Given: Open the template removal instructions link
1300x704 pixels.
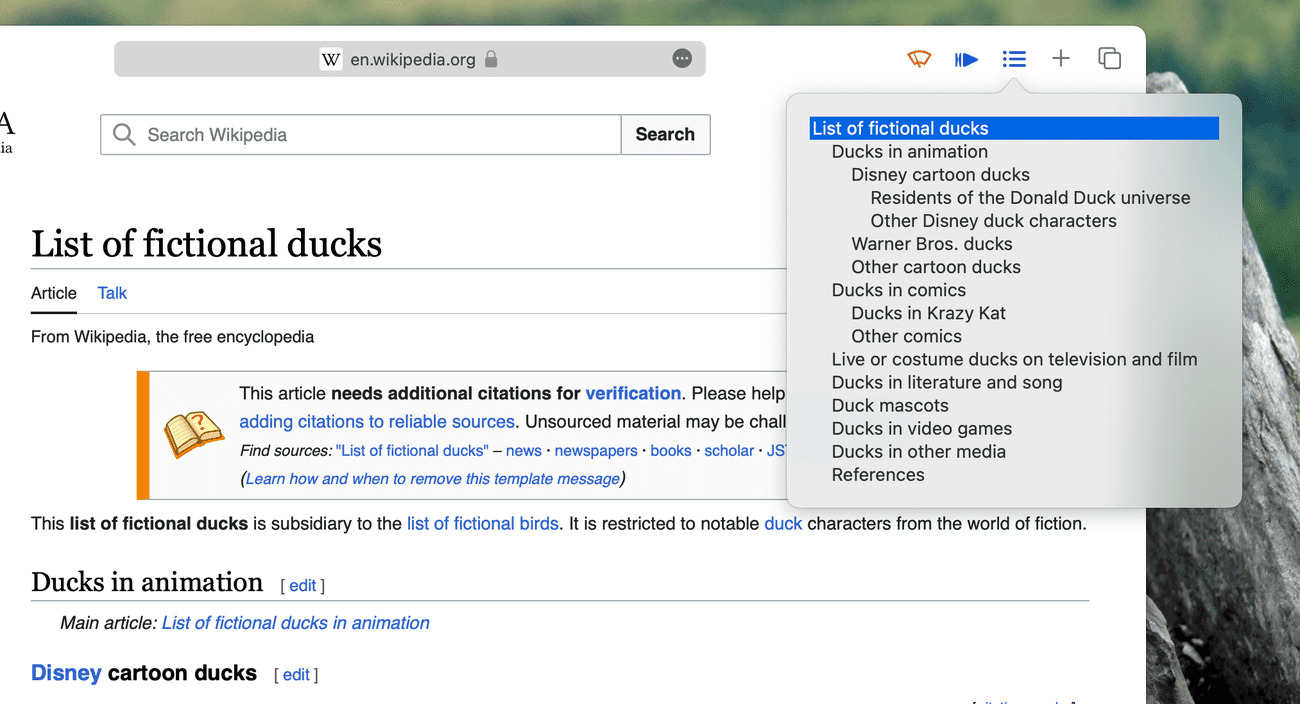Looking at the screenshot, I should coord(431,478).
